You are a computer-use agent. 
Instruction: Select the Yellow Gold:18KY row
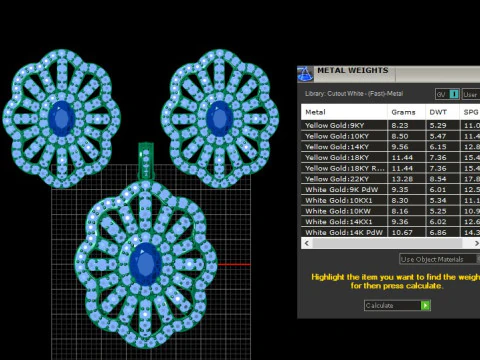point(390,157)
